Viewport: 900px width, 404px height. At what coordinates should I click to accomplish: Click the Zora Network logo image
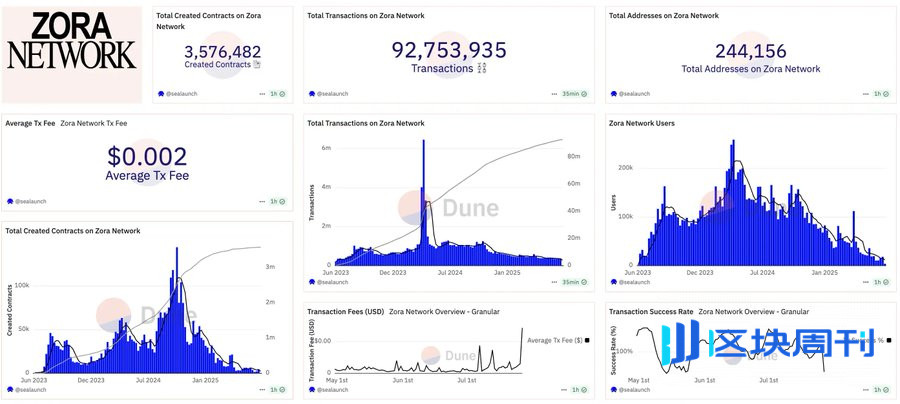(72, 55)
